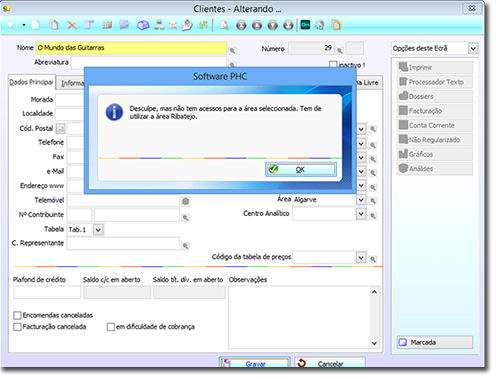This screenshot has width=496, height=379.
Task: Open the Código da tabela de preços dropdown
Action: pyautogui.click(x=361, y=257)
